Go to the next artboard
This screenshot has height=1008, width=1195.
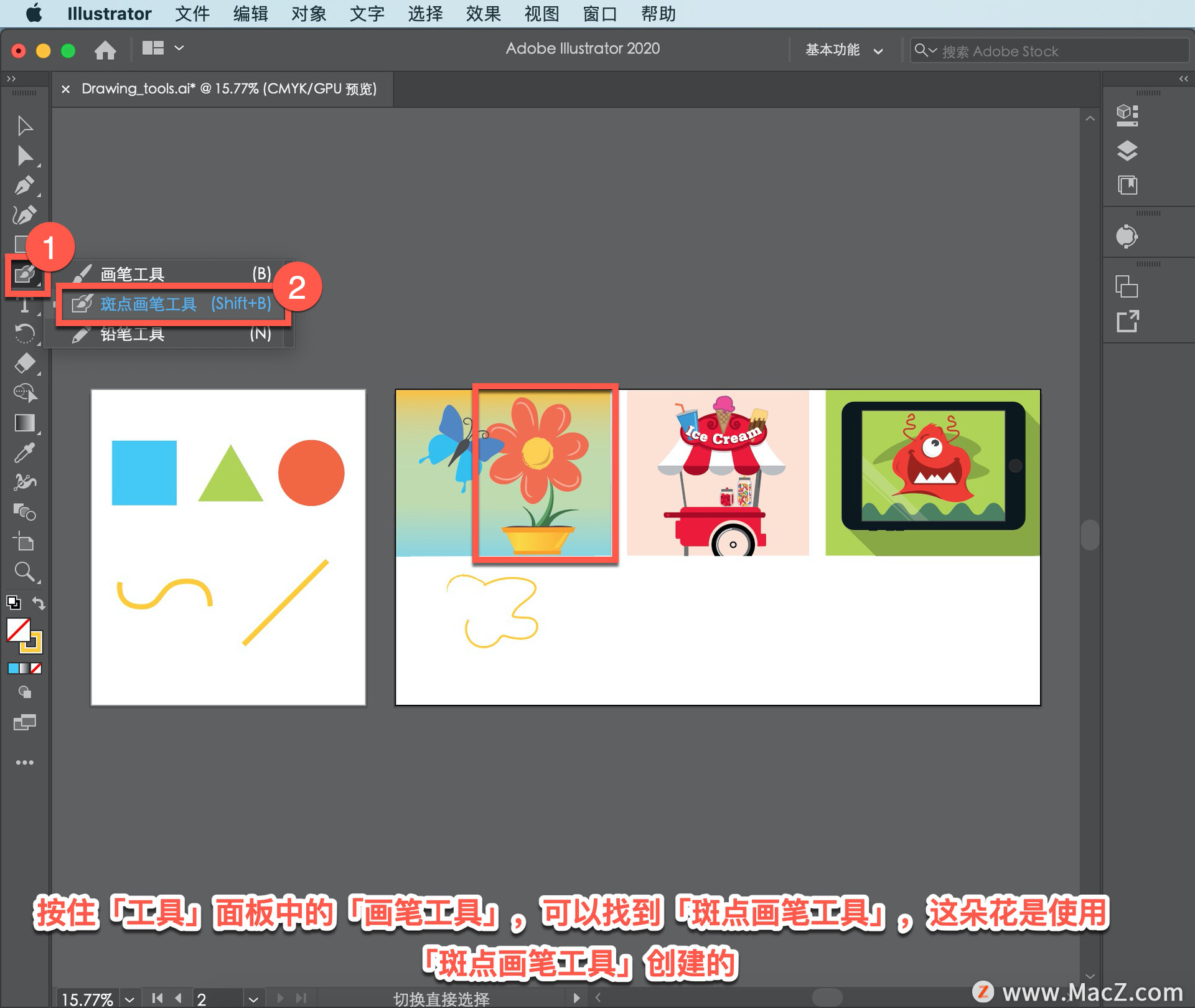[x=280, y=998]
